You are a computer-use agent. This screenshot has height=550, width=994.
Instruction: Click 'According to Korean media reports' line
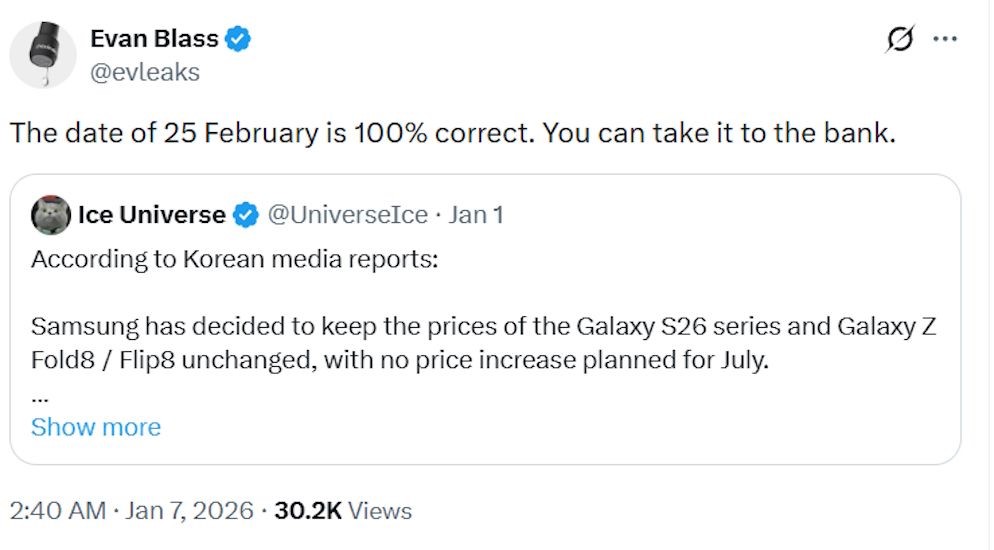[x=235, y=259]
